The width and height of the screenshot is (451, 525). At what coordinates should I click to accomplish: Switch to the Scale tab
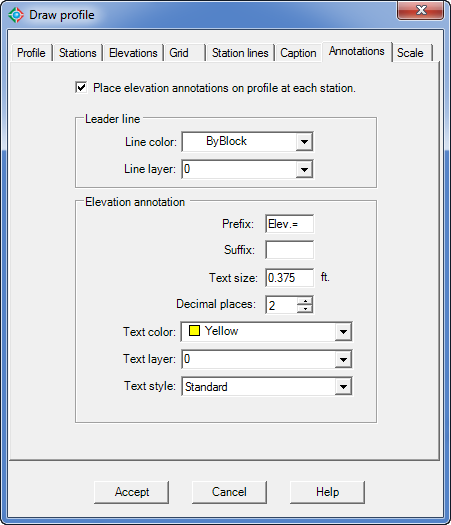[x=410, y=53]
